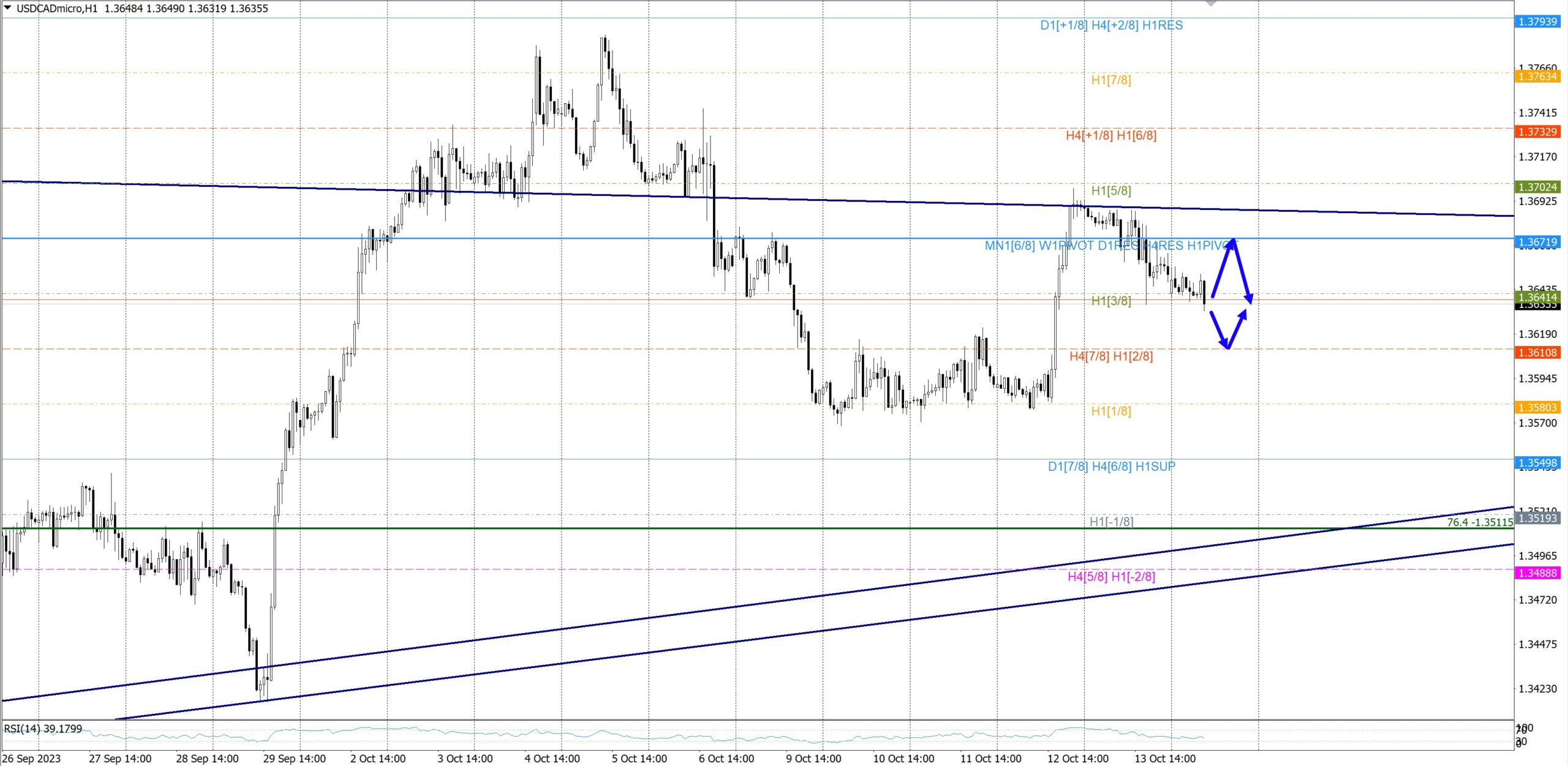Click the RSI(14) indicator label
1568x766 pixels.
click(43, 729)
